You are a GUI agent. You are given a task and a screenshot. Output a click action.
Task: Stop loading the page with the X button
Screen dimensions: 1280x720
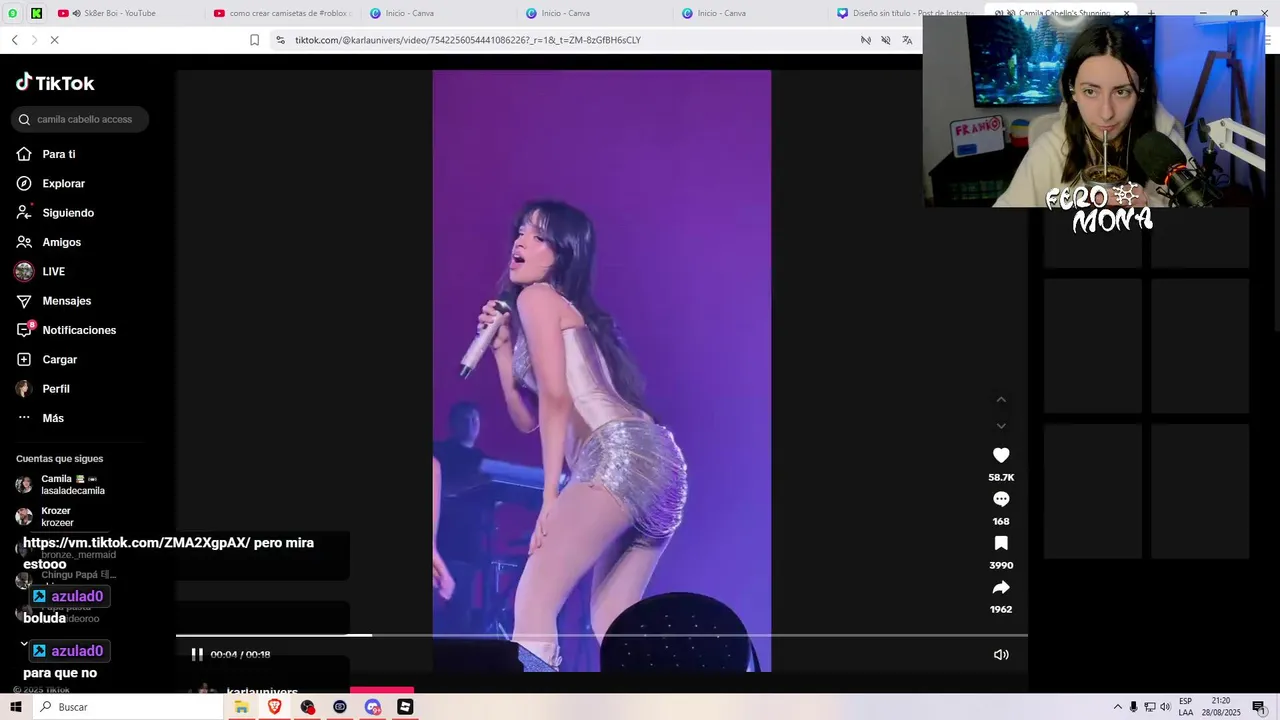click(x=54, y=40)
